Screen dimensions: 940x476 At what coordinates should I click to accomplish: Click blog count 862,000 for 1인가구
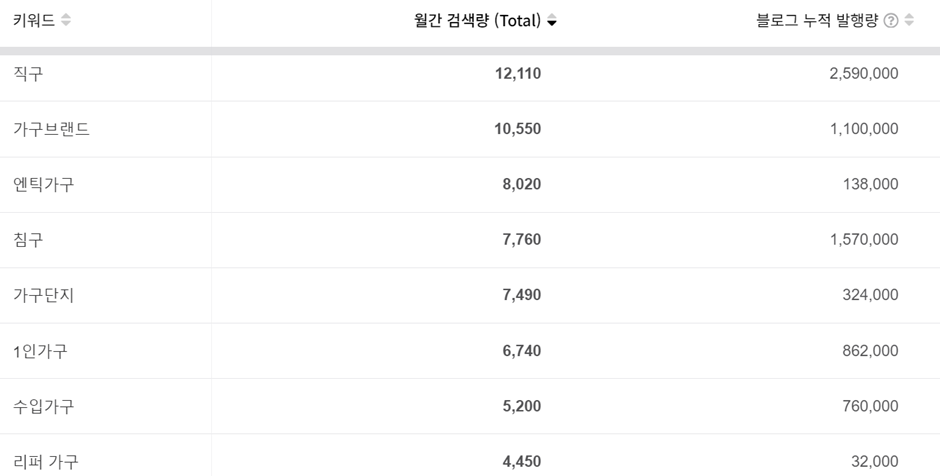coord(870,351)
